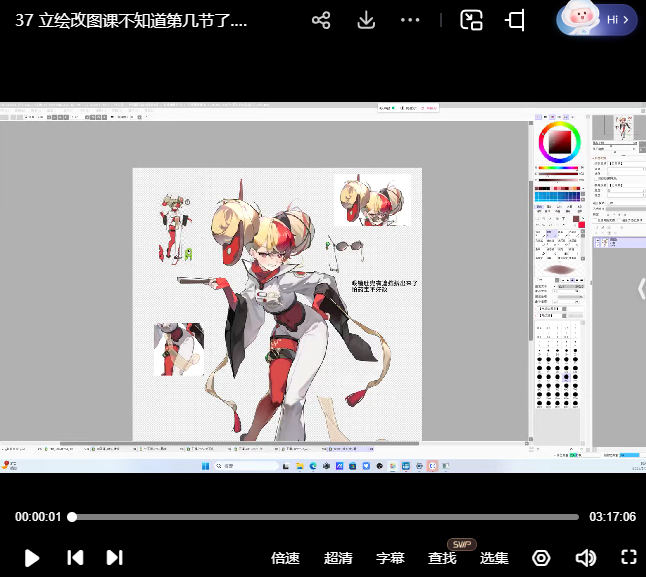This screenshot has height=577, width=646.
Task: Open player settings circular icon
Action: click(x=541, y=558)
